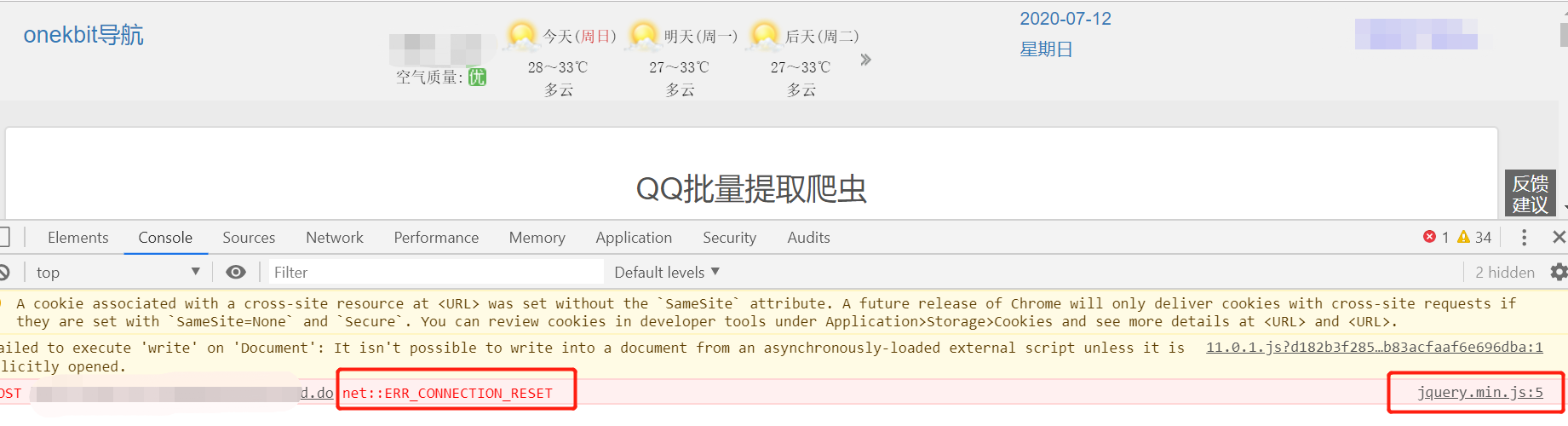The height and width of the screenshot is (426, 1568).
Task: Switch to the Network tab
Action: click(x=334, y=238)
